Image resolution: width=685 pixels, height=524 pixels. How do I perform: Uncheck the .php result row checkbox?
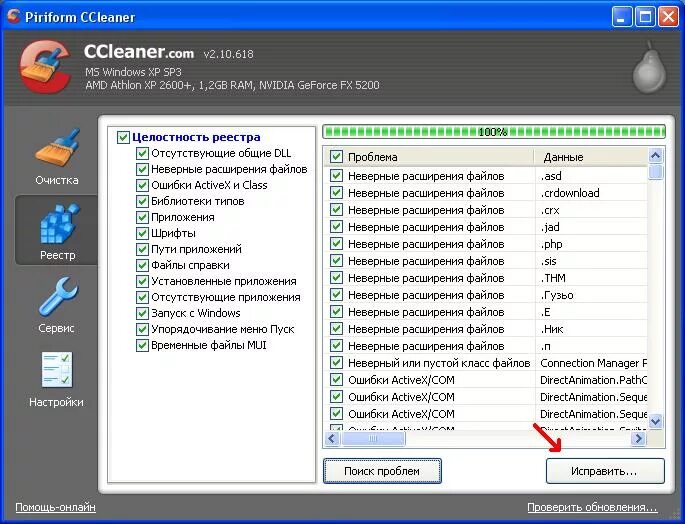click(336, 244)
